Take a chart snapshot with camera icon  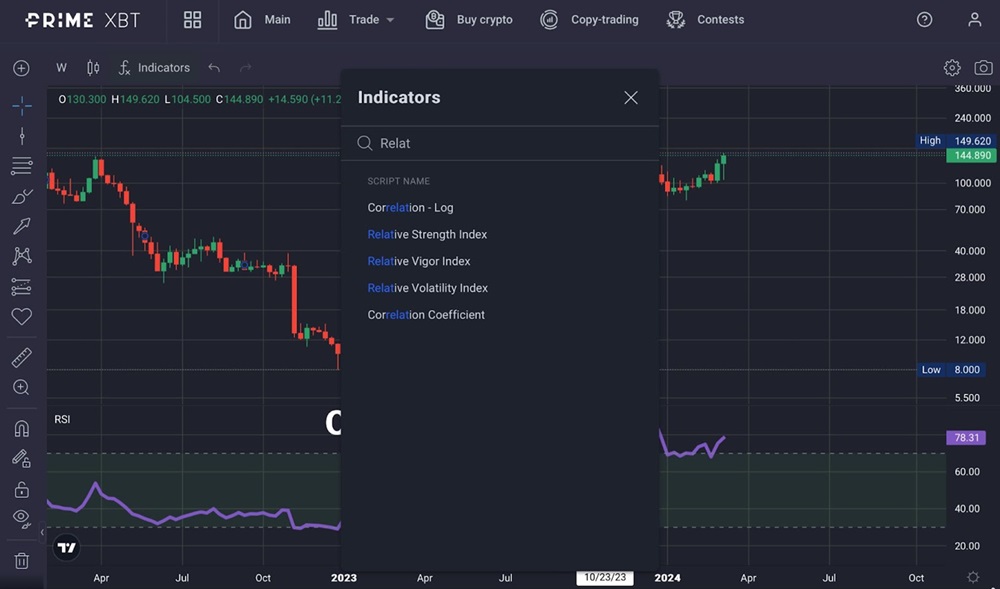[983, 68]
